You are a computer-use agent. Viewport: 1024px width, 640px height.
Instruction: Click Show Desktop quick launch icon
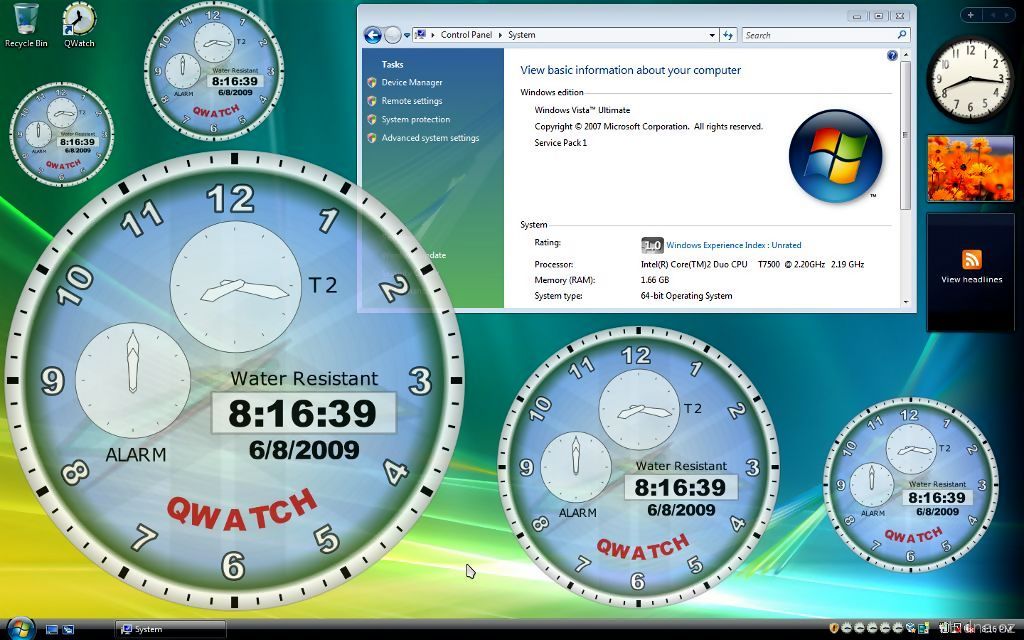pyautogui.click(x=52, y=630)
